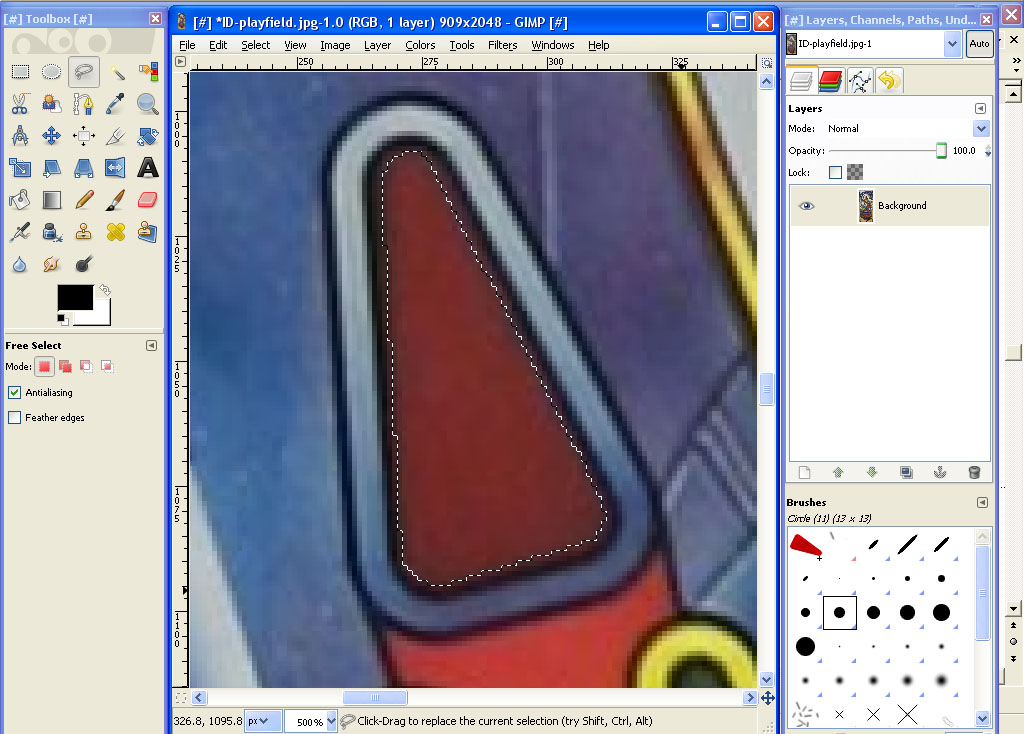Hide the Background layer via eye icon
Image resolution: width=1024 pixels, height=734 pixels.
[807, 206]
